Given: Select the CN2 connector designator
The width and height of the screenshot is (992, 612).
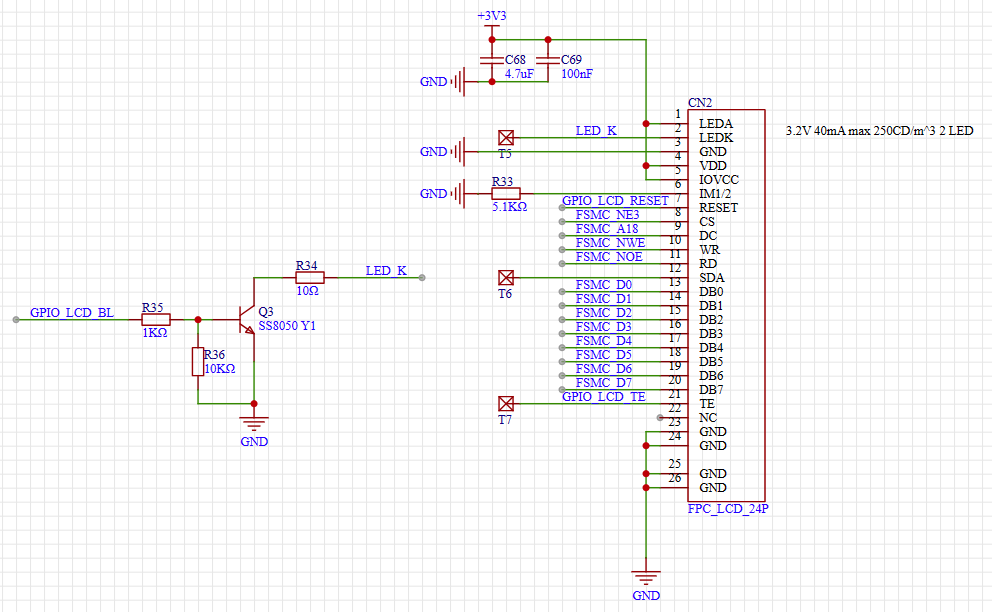Looking at the screenshot, I should click(x=700, y=103).
